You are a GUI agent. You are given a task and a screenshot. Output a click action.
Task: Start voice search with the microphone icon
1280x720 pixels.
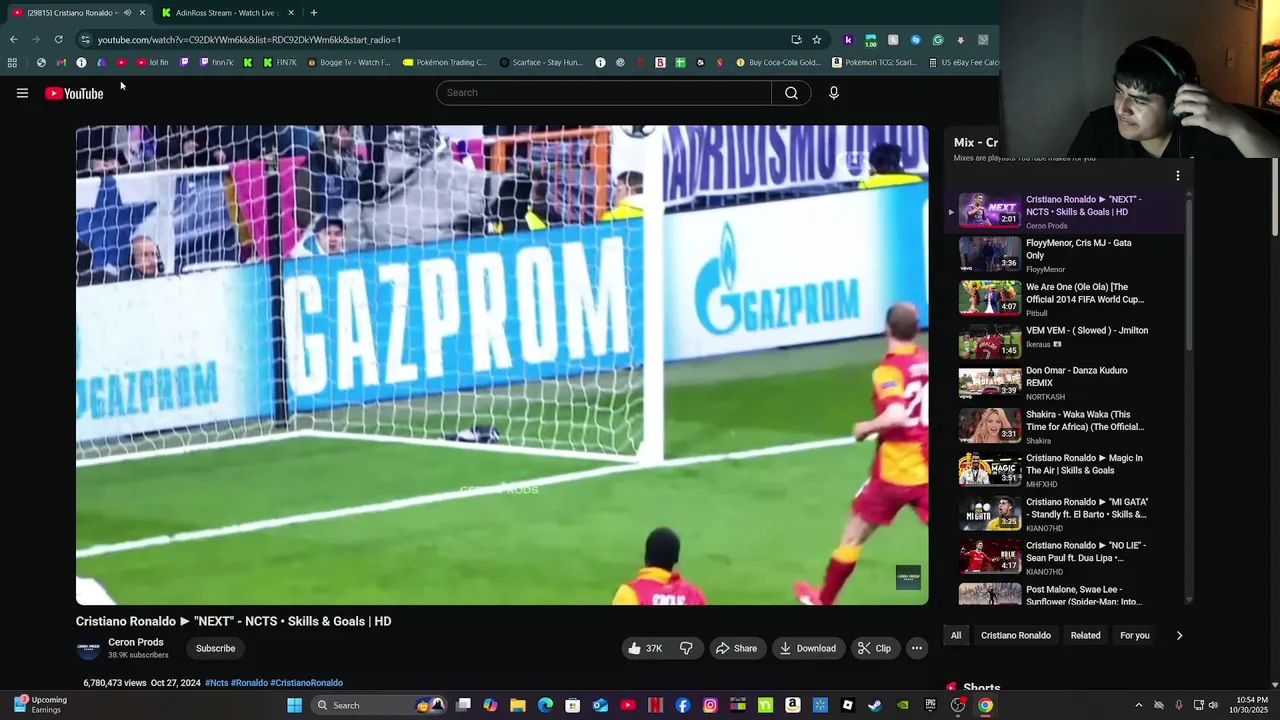[x=834, y=93]
